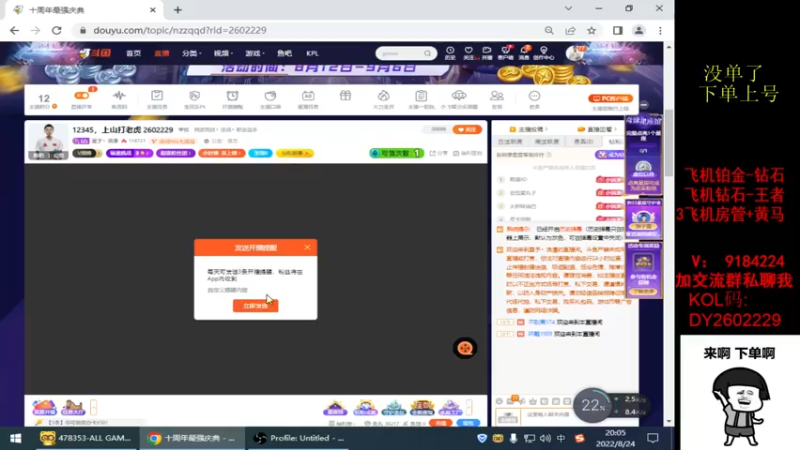Switch to 478353-ALL GAM taskbar window
The image size is (800, 450).
coord(85,438)
